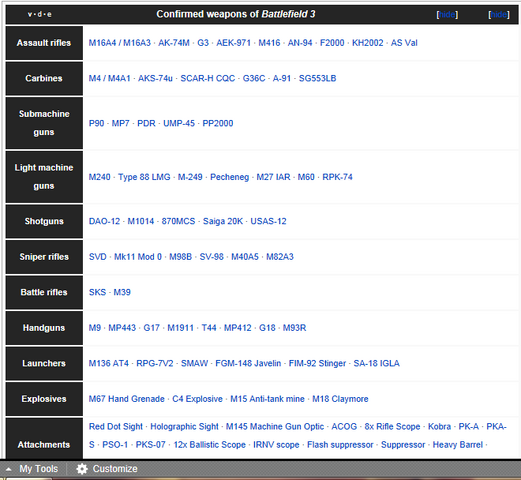The height and width of the screenshot is (480, 521).
Task: Open the v (view template) link
Action: tap(30, 14)
